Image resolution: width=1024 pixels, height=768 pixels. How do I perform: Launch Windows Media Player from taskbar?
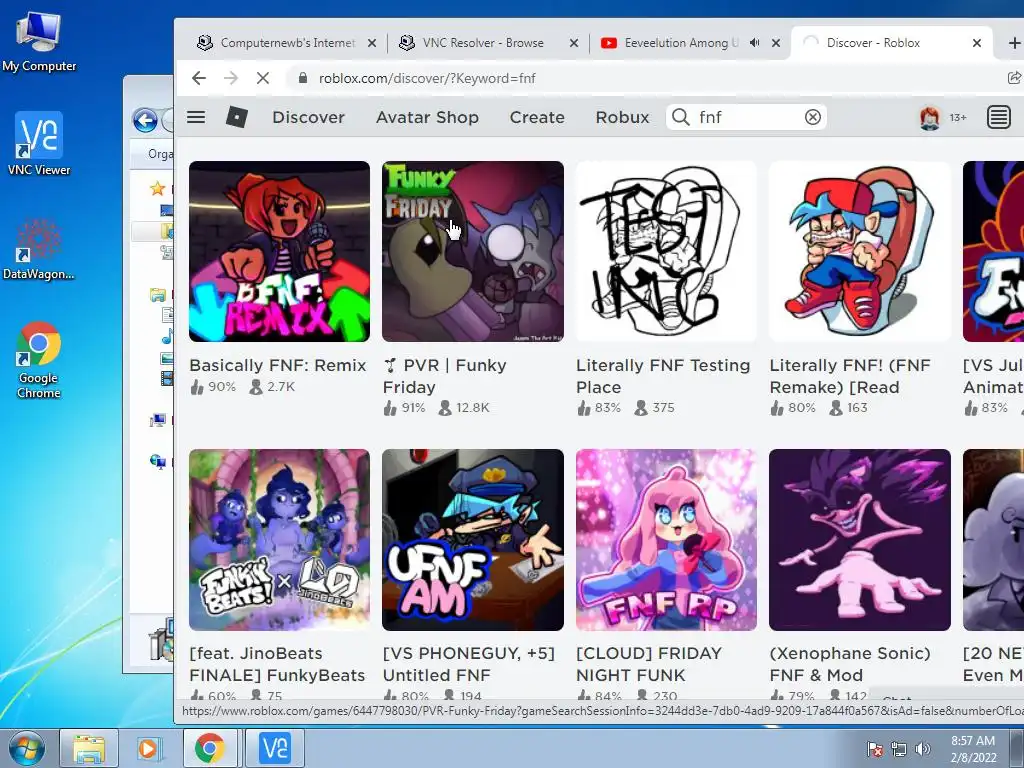click(148, 748)
